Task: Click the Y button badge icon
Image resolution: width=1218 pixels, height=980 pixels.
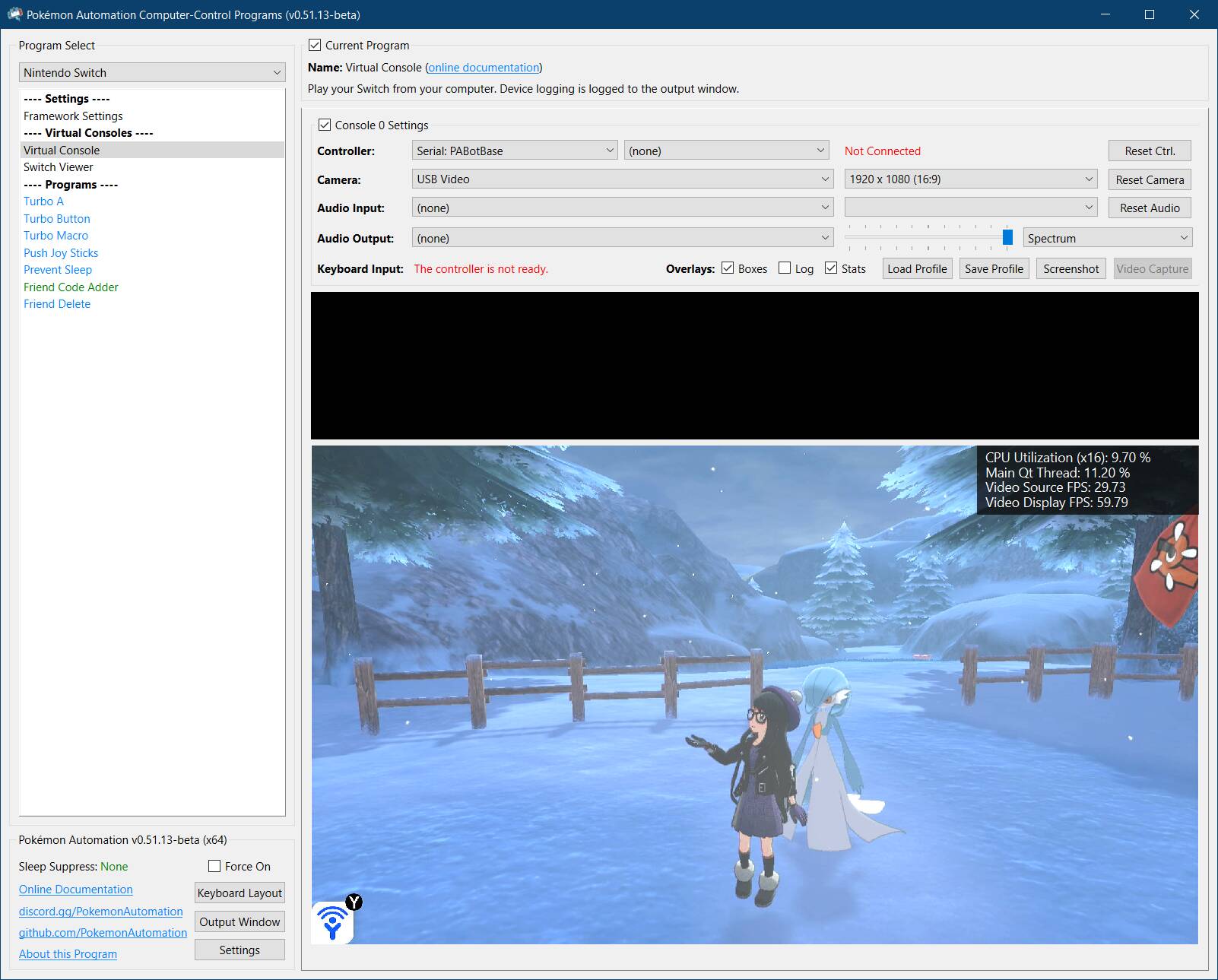Action: [x=354, y=902]
